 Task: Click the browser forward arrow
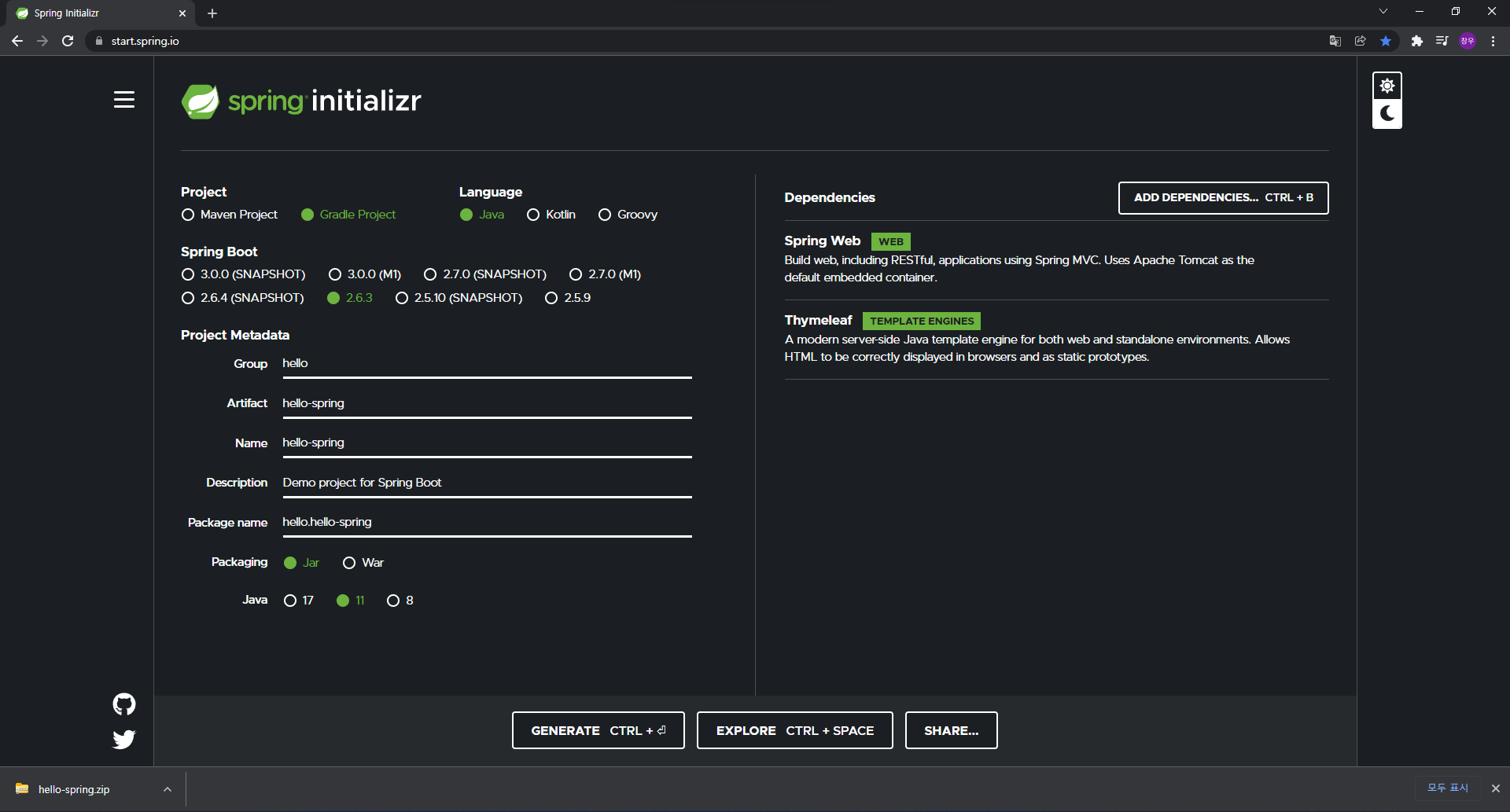tap(42, 41)
